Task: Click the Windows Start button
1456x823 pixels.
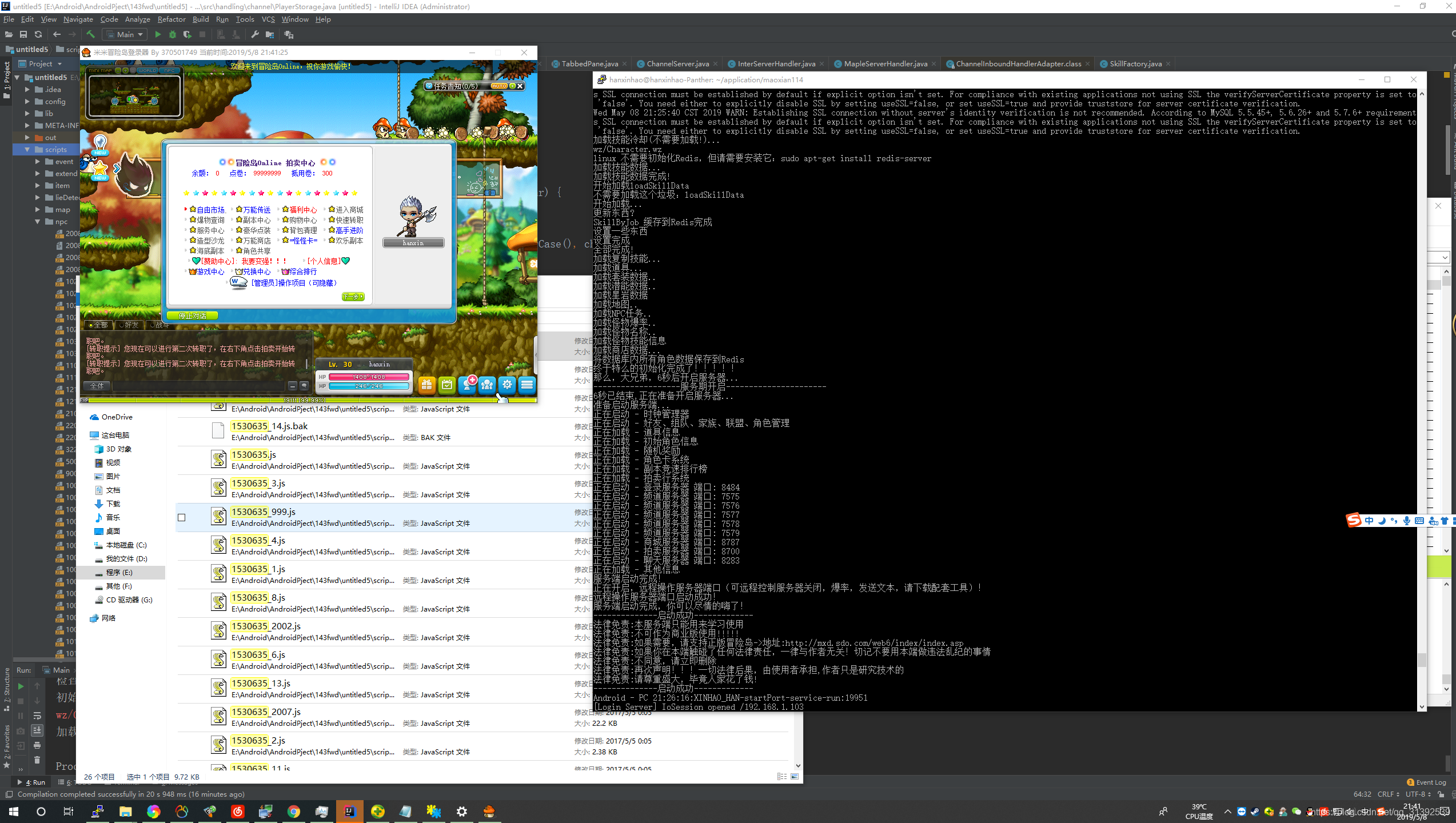Action: pos(14,812)
